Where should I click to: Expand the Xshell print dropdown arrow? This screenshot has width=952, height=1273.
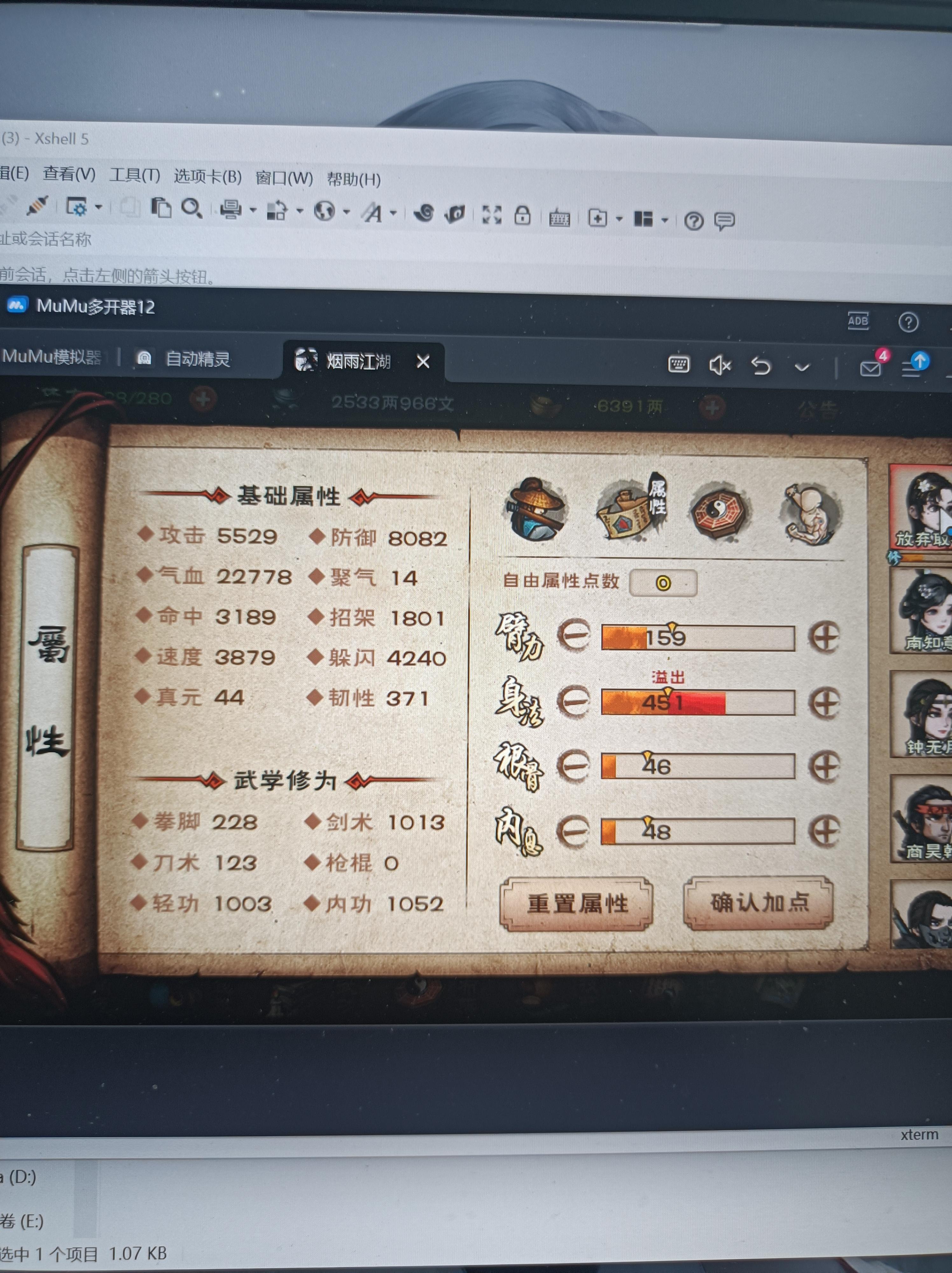pyautogui.click(x=253, y=211)
